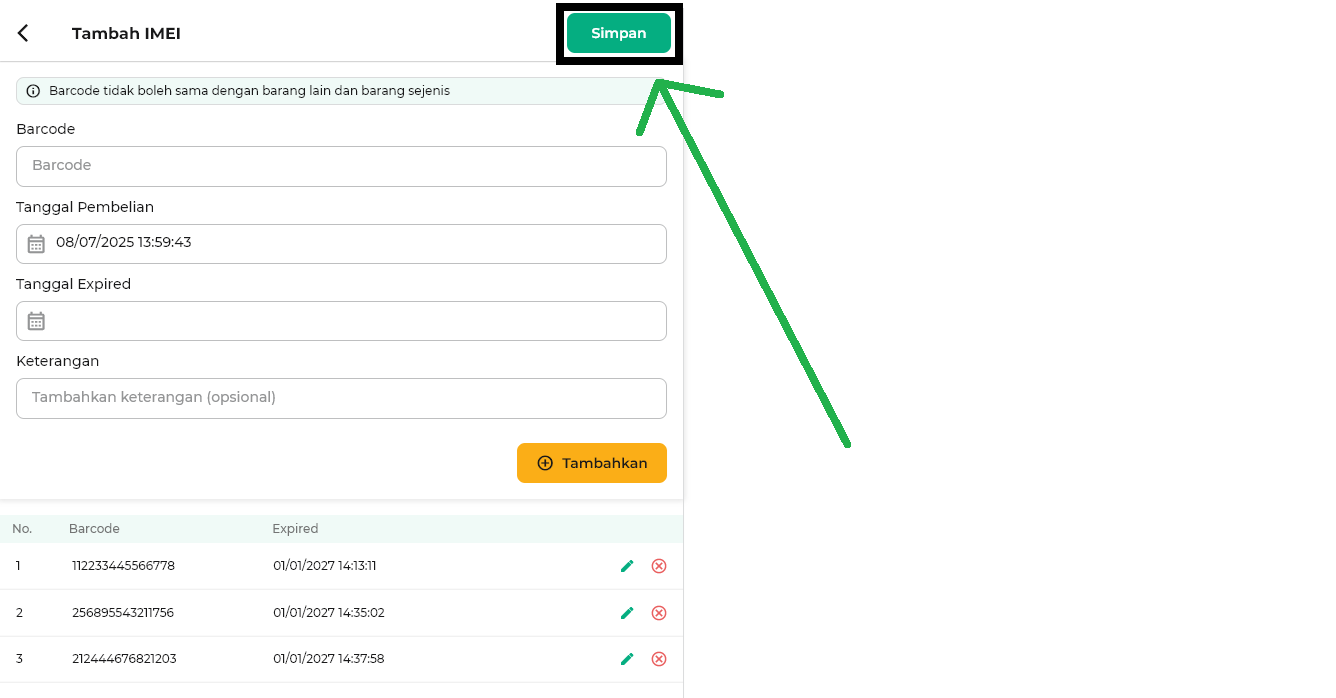Click the Tanggal Expired date field
Image resolution: width=1336 pixels, height=698 pixels.
(341, 321)
